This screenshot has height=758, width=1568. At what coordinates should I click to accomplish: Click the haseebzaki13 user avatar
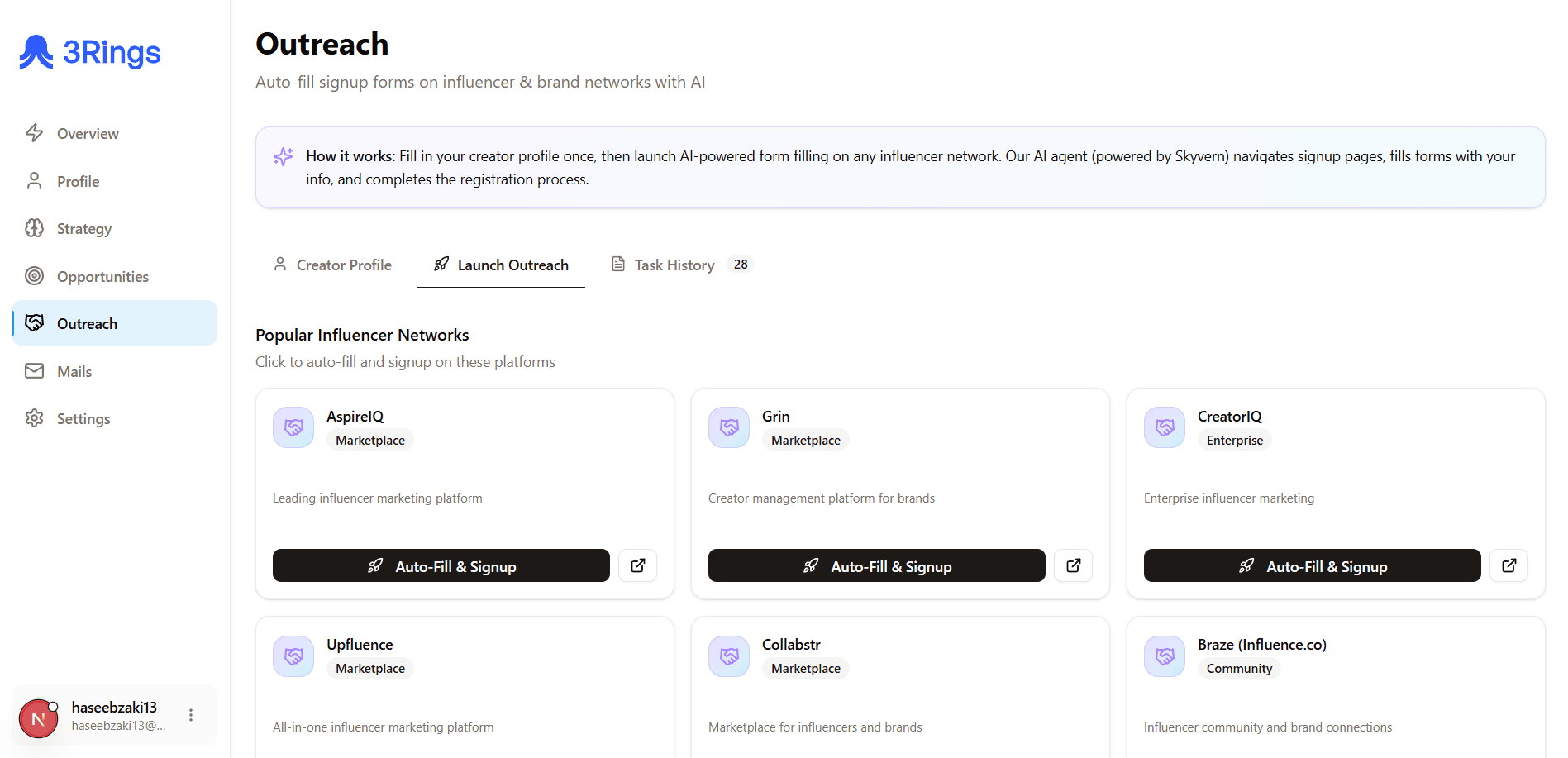pos(38,717)
